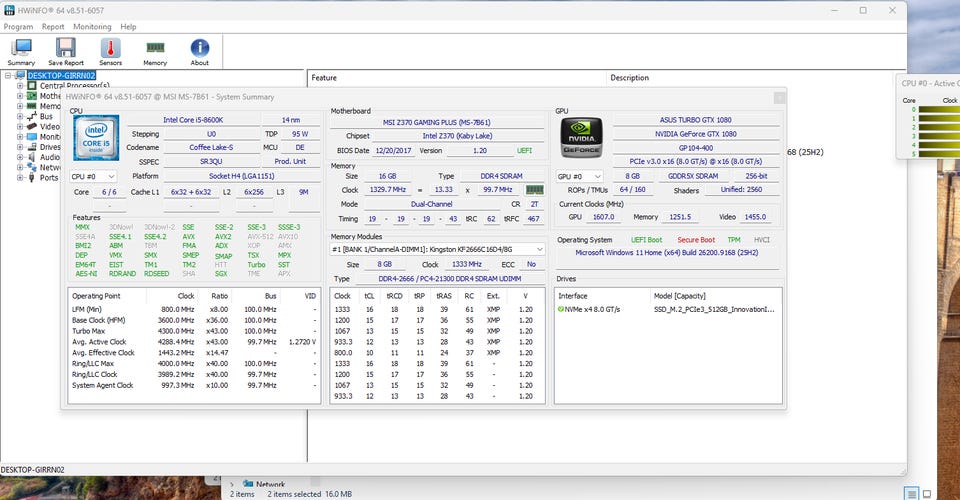The height and width of the screenshot is (500, 960).
Task: Click ASUS TURBO GTX 1080 field
Action: (x=696, y=120)
